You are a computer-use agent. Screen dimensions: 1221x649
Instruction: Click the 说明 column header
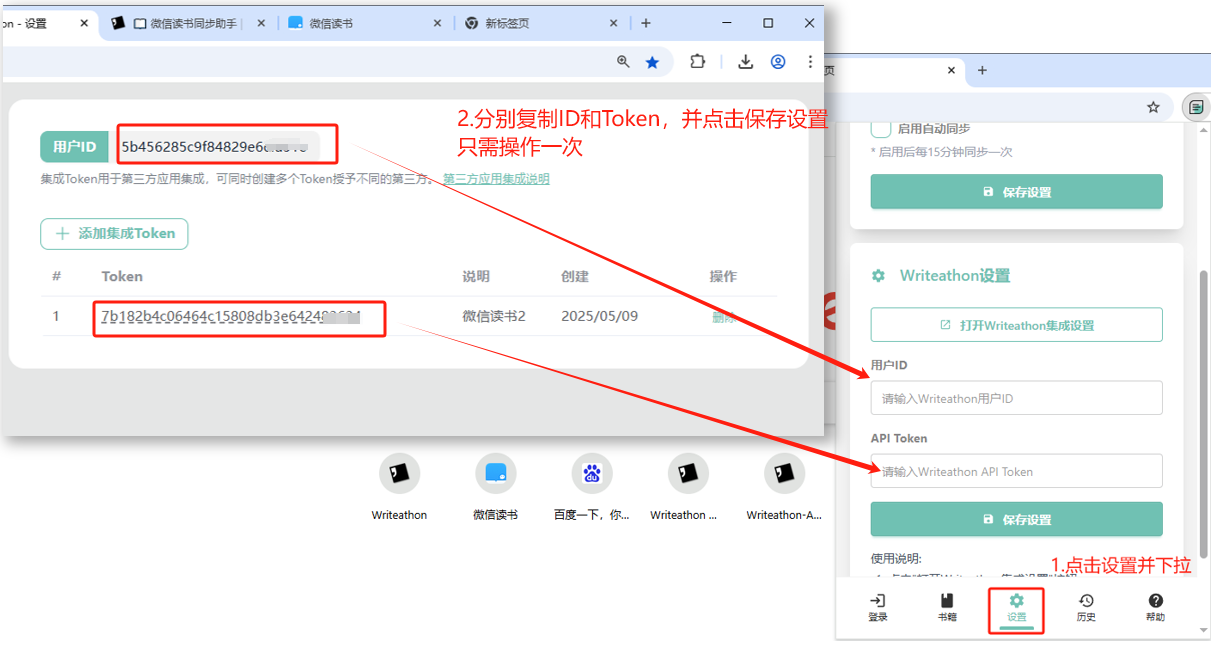click(x=476, y=276)
